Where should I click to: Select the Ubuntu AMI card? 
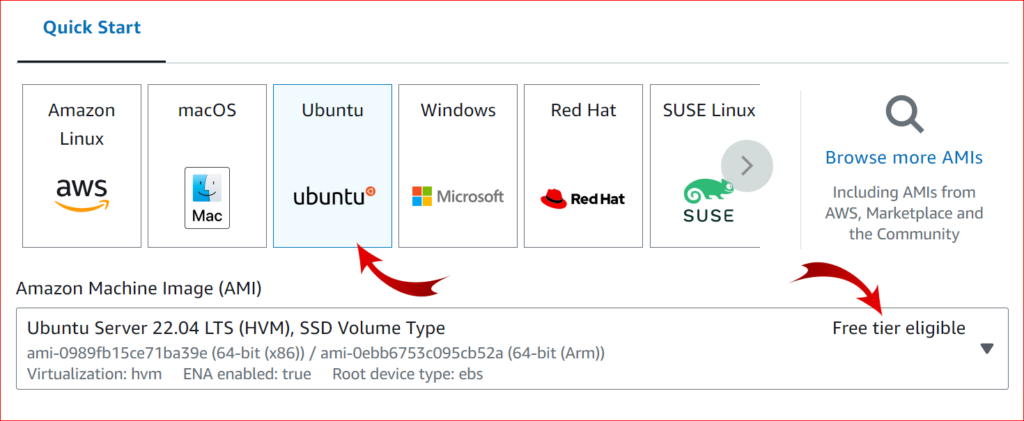(332, 166)
